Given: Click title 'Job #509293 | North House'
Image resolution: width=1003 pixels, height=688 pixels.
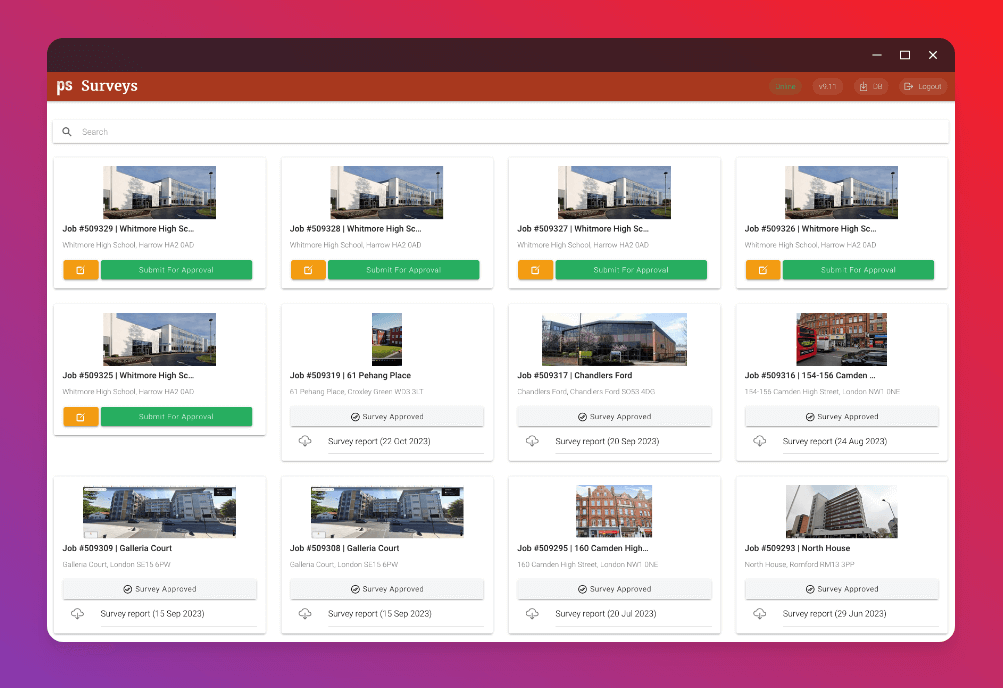Looking at the screenshot, I should click(x=798, y=548).
